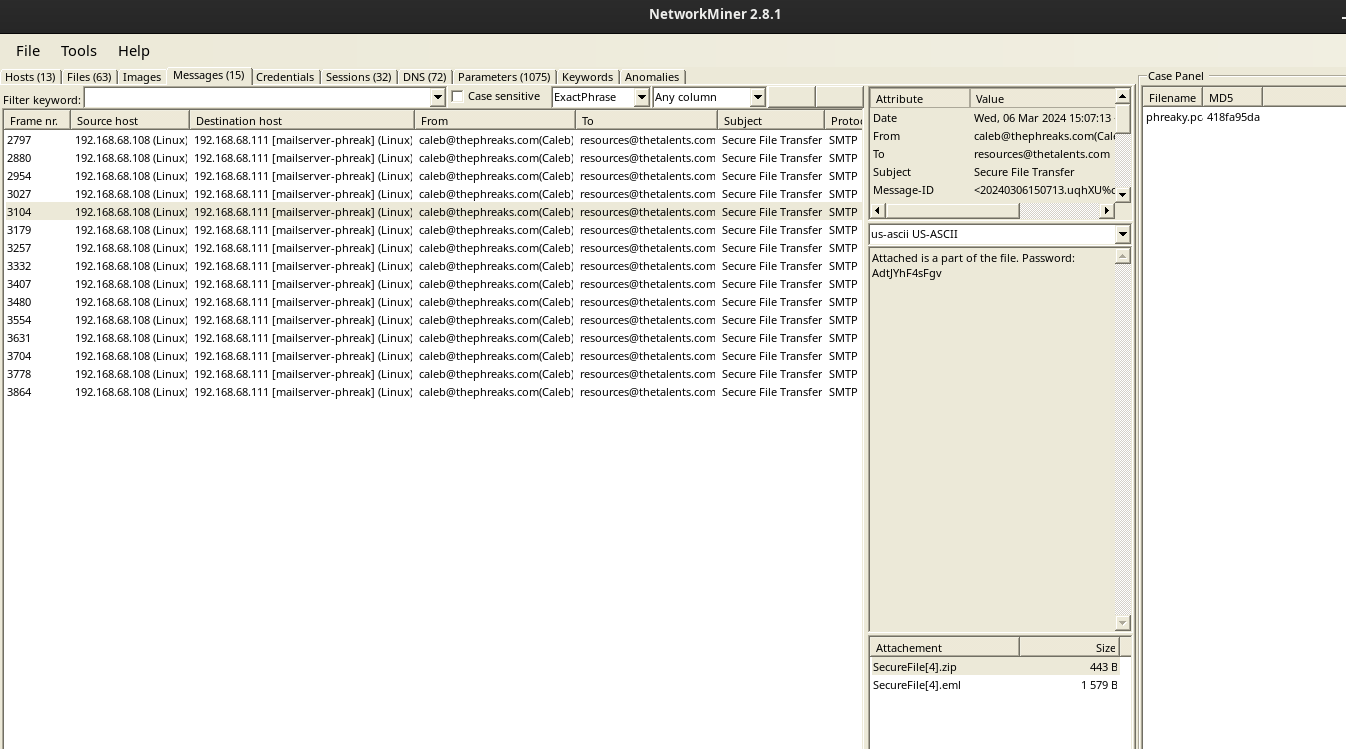Expand the Filter keyword history dropdown arrow

pyautogui.click(x=438, y=97)
